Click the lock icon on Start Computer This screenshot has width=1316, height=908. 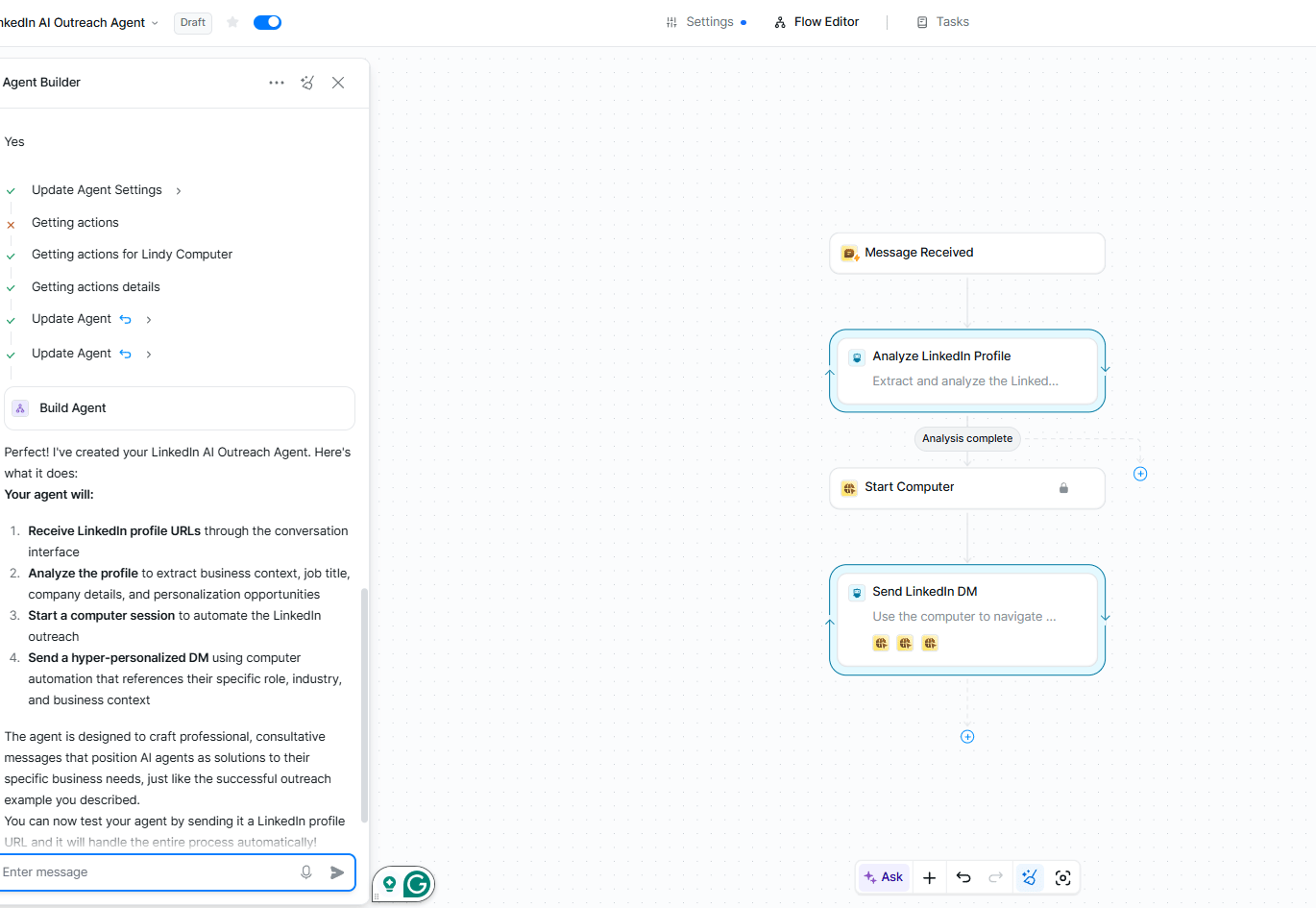[1063, 488]
